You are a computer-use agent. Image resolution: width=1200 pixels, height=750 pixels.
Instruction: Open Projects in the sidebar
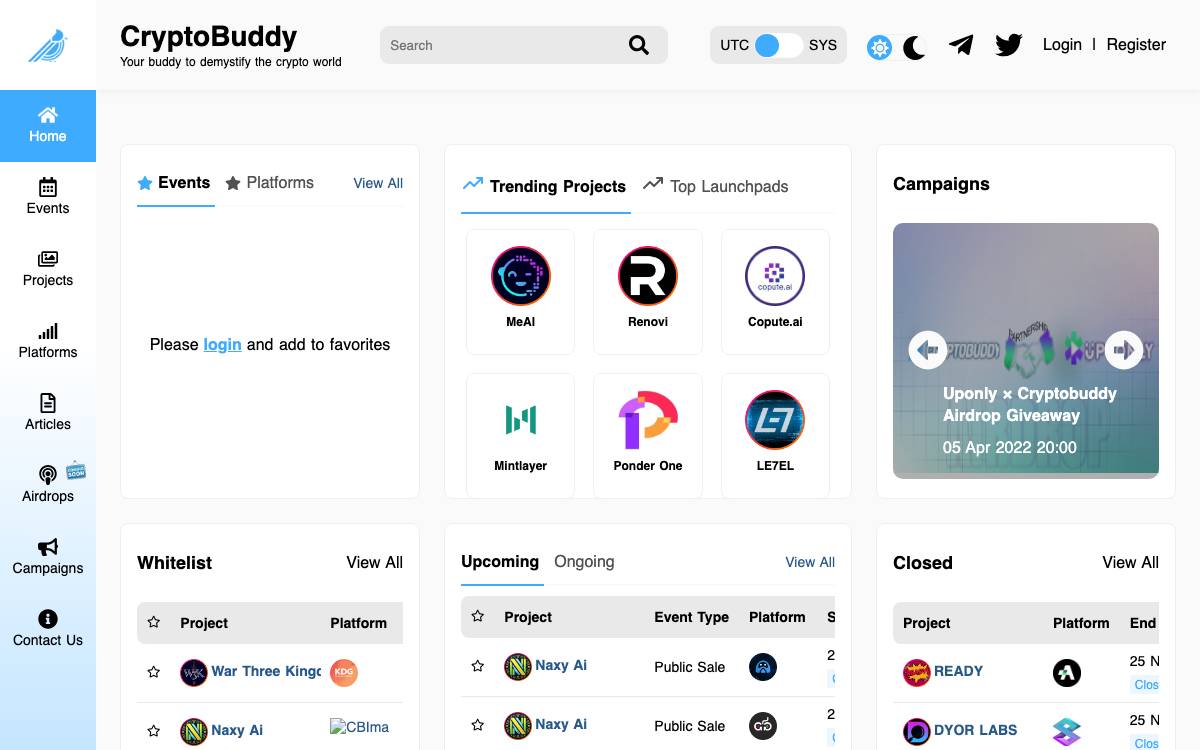click(48, 269)
